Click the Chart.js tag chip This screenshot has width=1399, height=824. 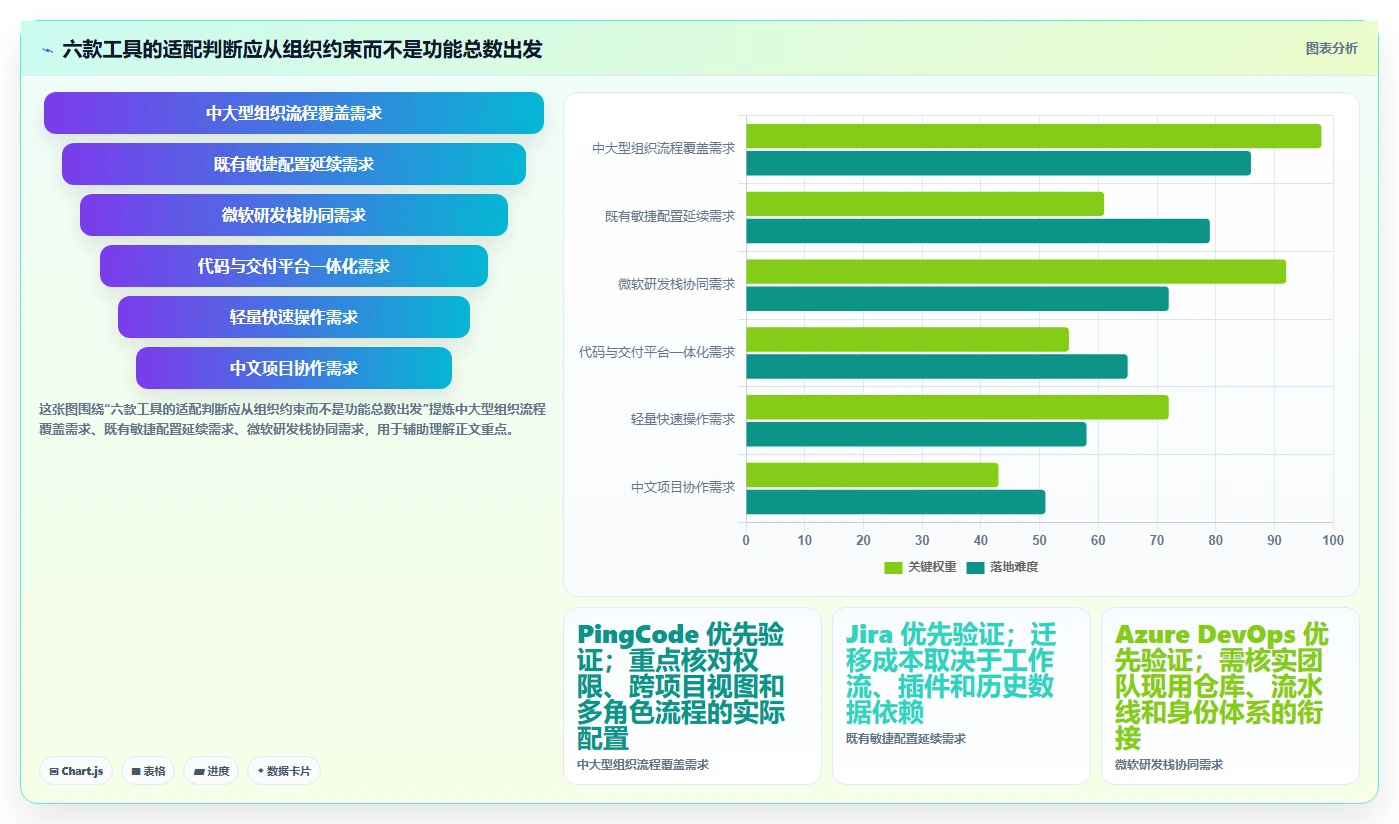tap(76, 771)
